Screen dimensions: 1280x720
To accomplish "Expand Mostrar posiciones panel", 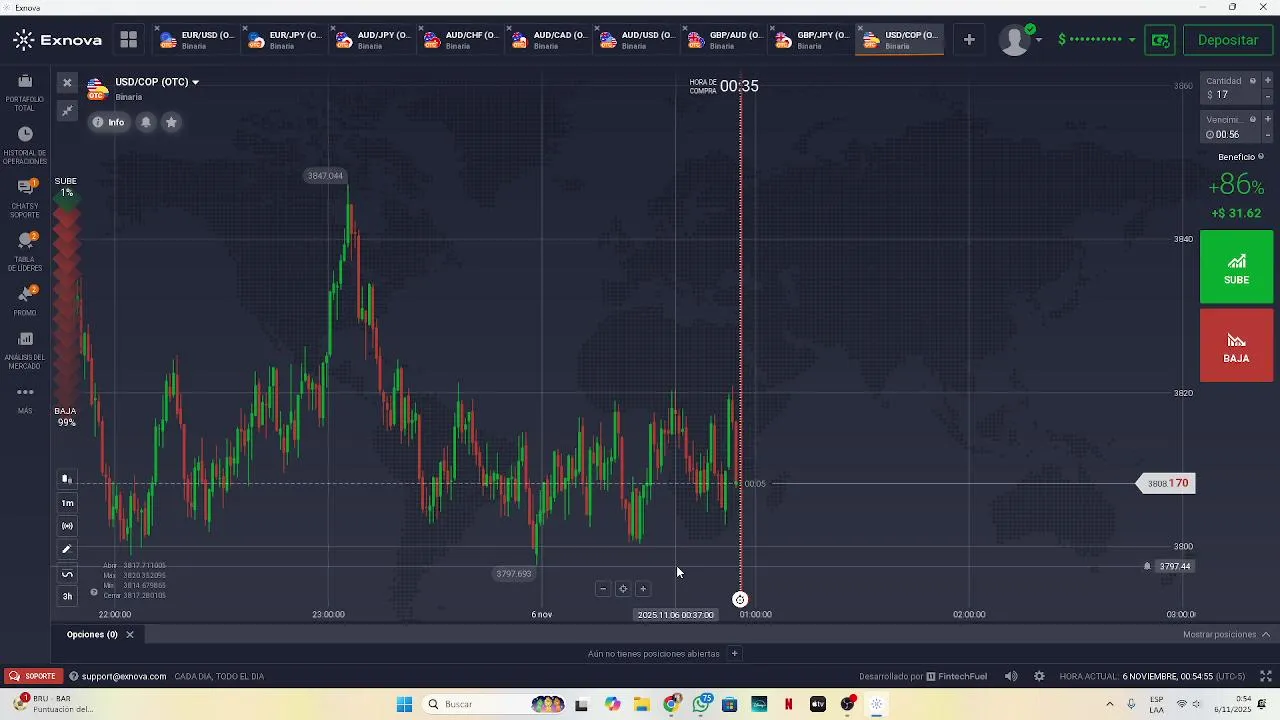I will (x=1226, y=634).
